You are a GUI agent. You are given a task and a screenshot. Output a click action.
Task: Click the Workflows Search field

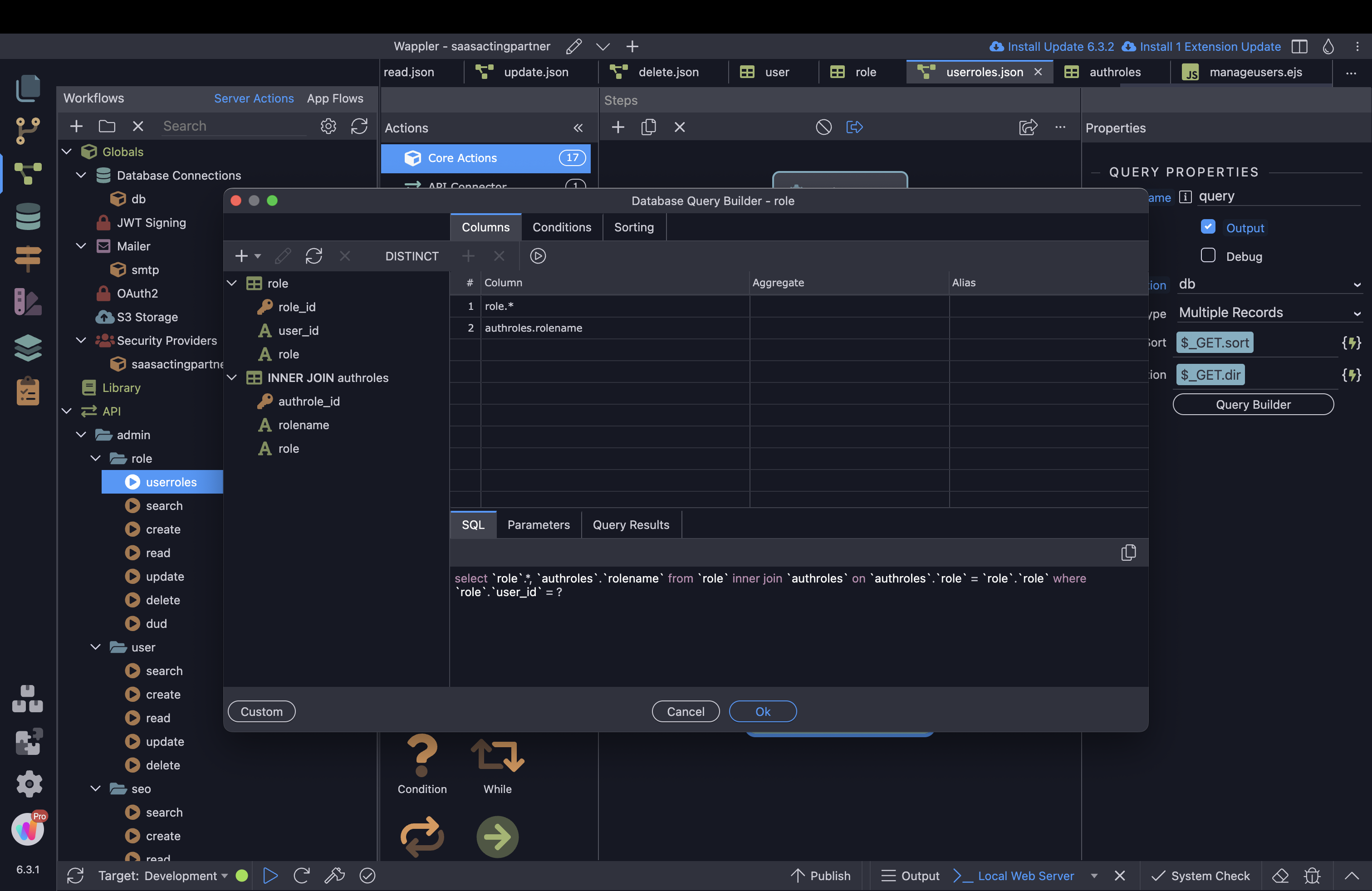pyautogui.click(x=234, y=126)
